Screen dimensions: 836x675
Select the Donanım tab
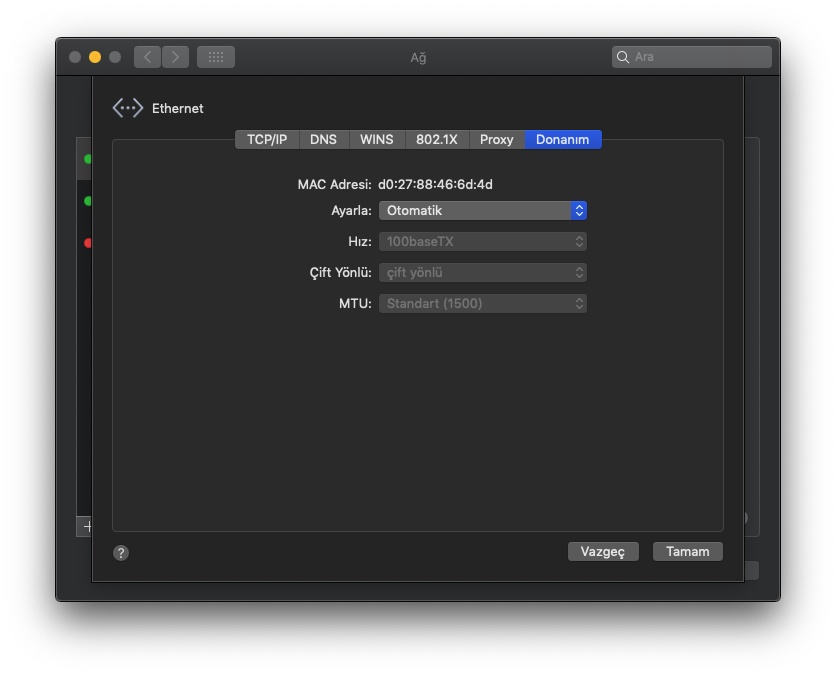tap(563, 140)
